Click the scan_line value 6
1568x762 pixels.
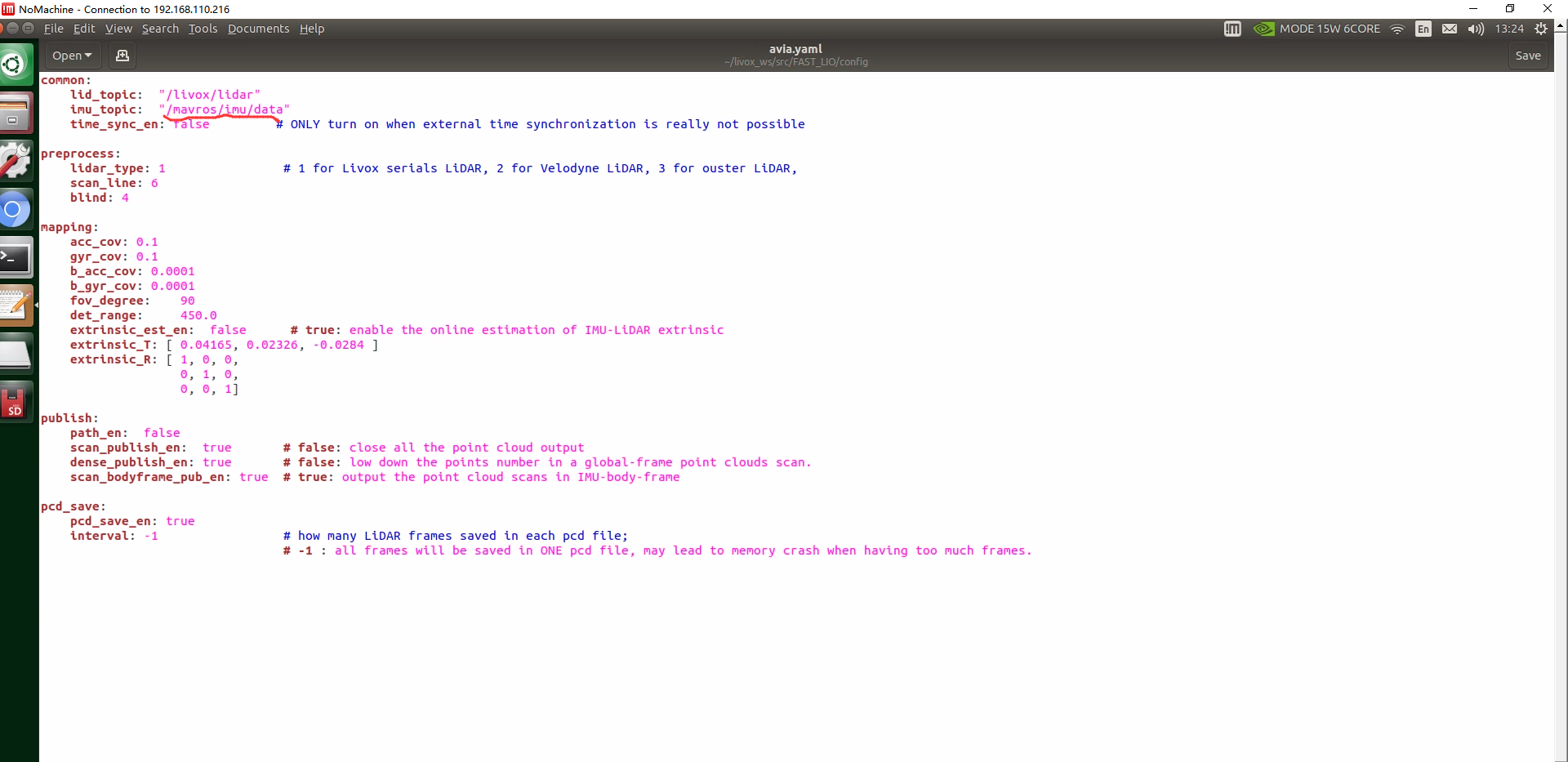[154, 183]
